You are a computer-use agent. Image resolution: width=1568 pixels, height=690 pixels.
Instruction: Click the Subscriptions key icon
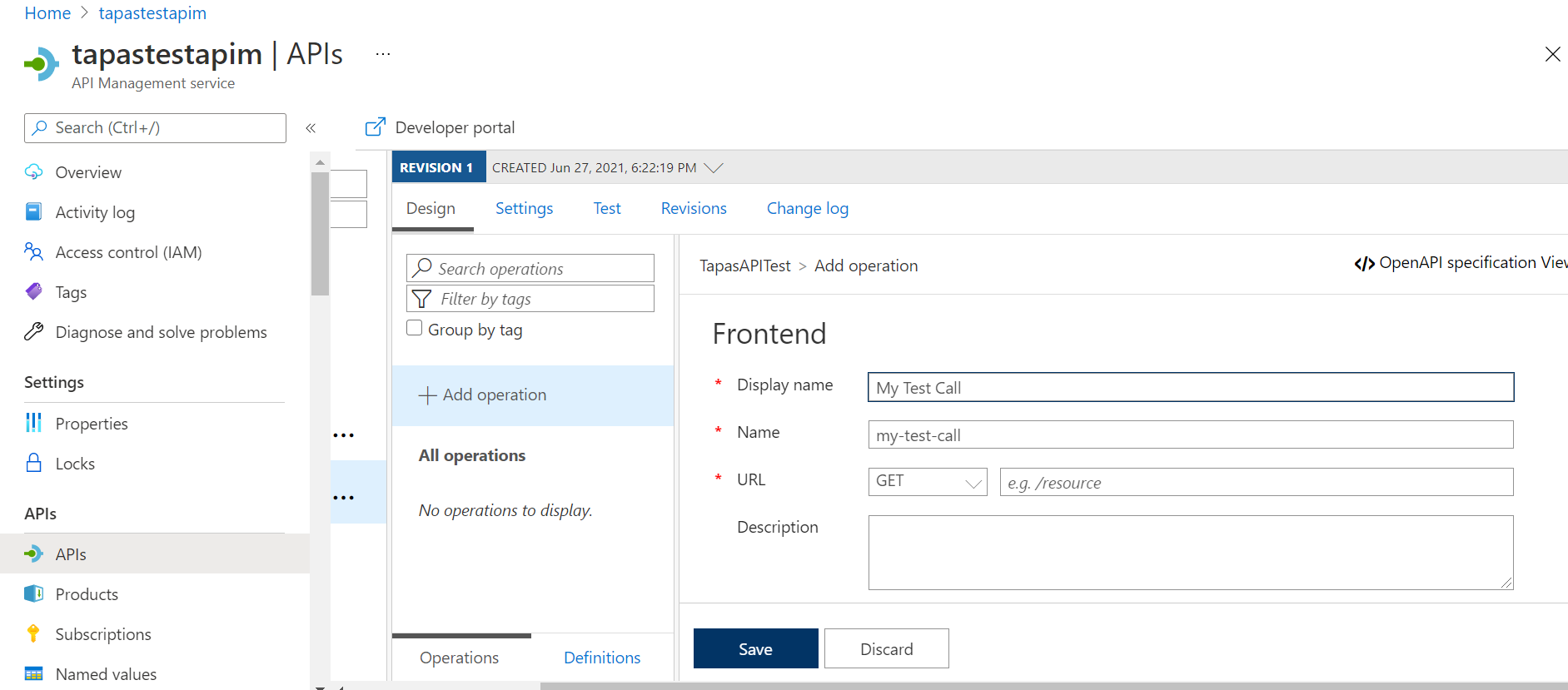(34, 633)
